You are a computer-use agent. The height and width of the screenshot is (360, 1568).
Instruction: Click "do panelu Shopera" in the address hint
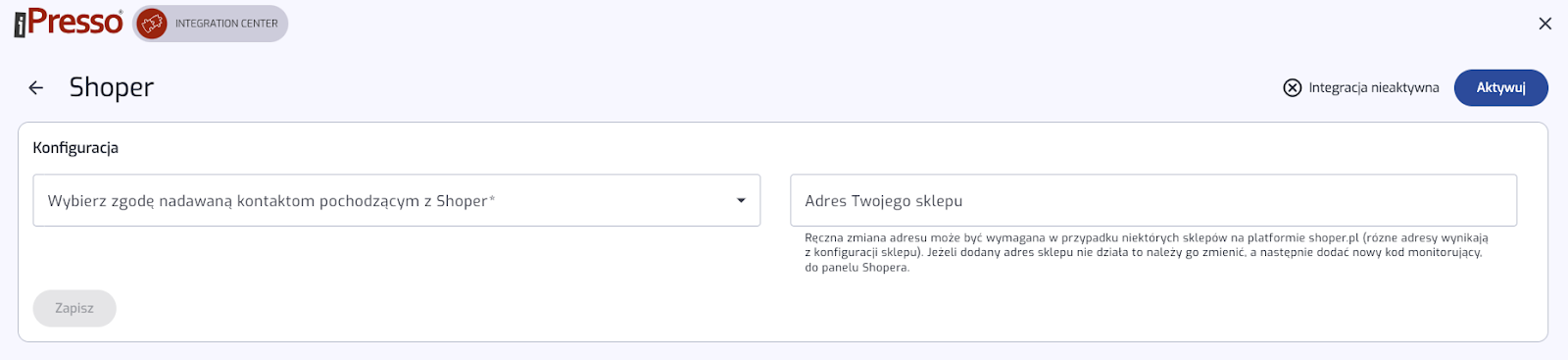[x=856, y=268]
